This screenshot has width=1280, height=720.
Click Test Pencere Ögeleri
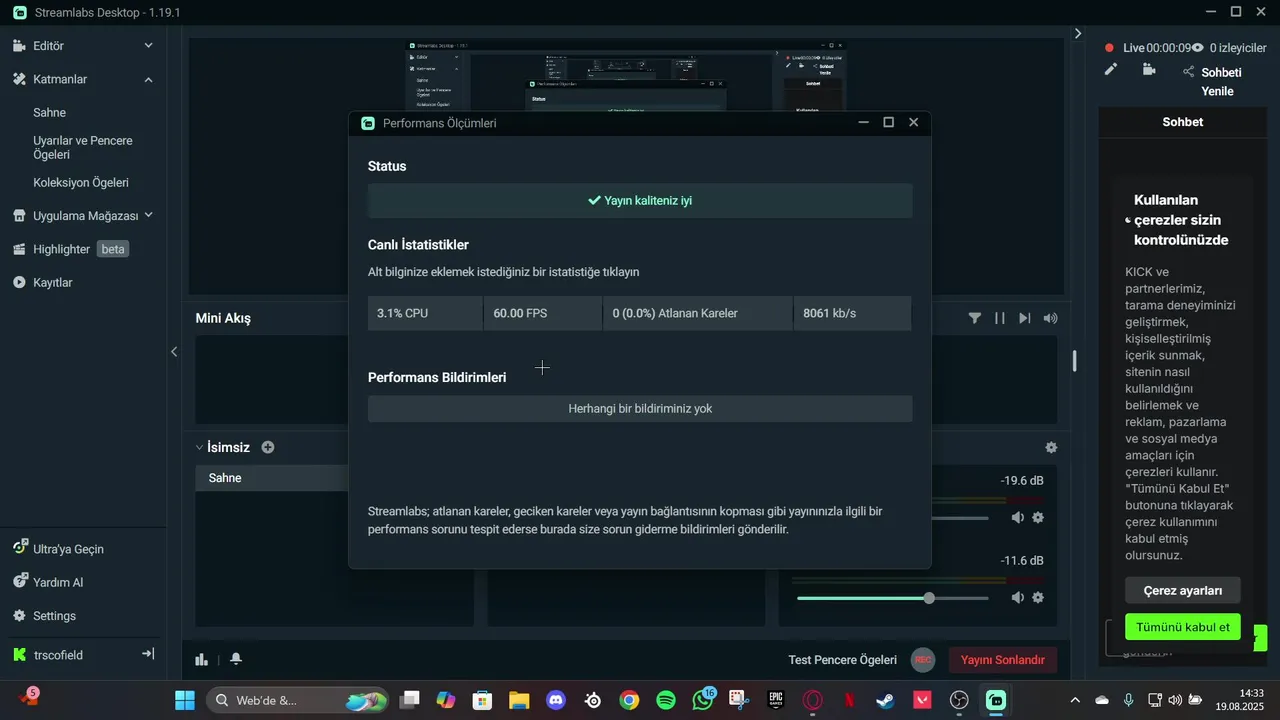(x=842, y=660)
